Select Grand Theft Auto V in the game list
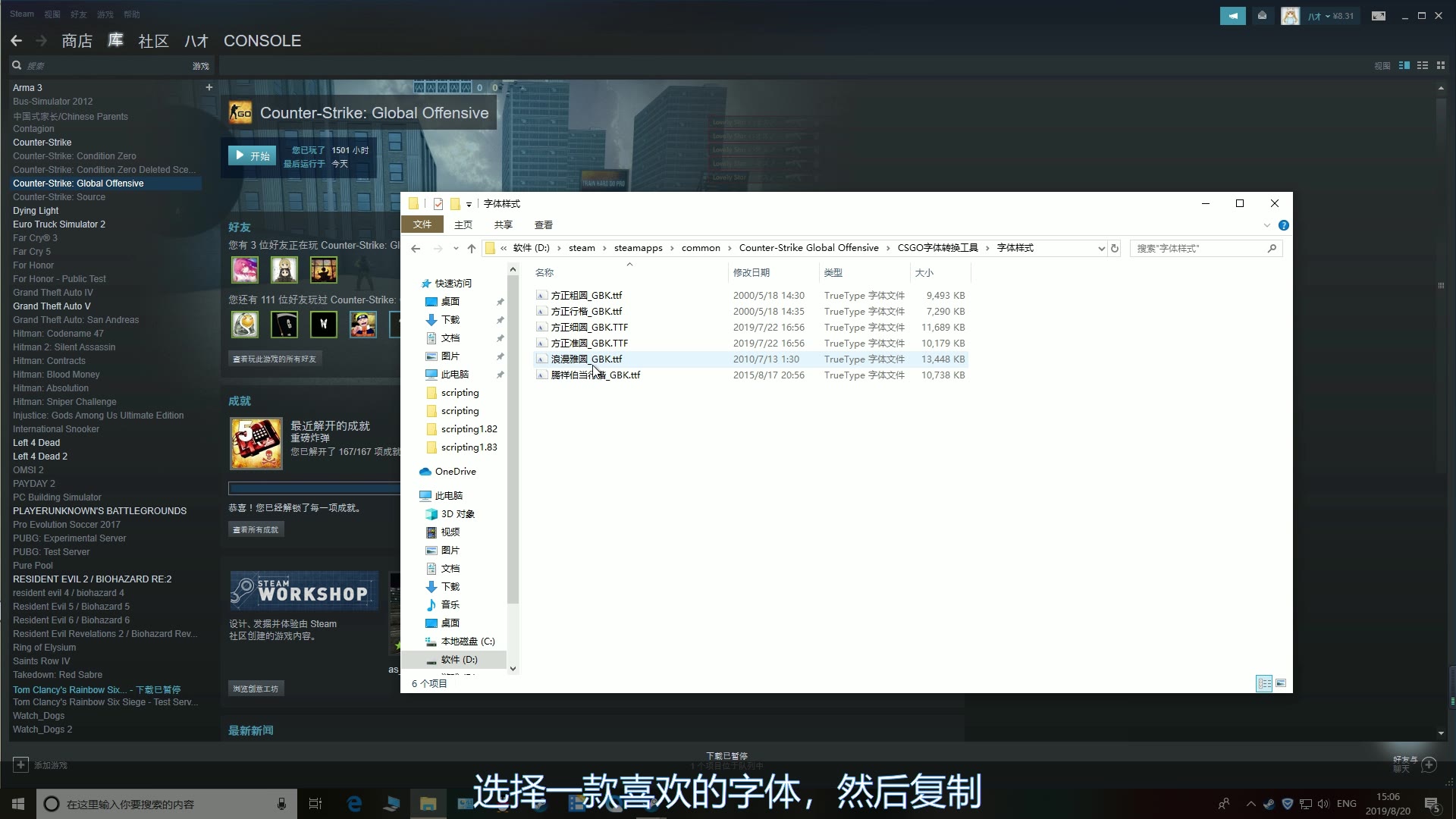Viewport: 1456px width, 819px height. click(x=52, y=306)
